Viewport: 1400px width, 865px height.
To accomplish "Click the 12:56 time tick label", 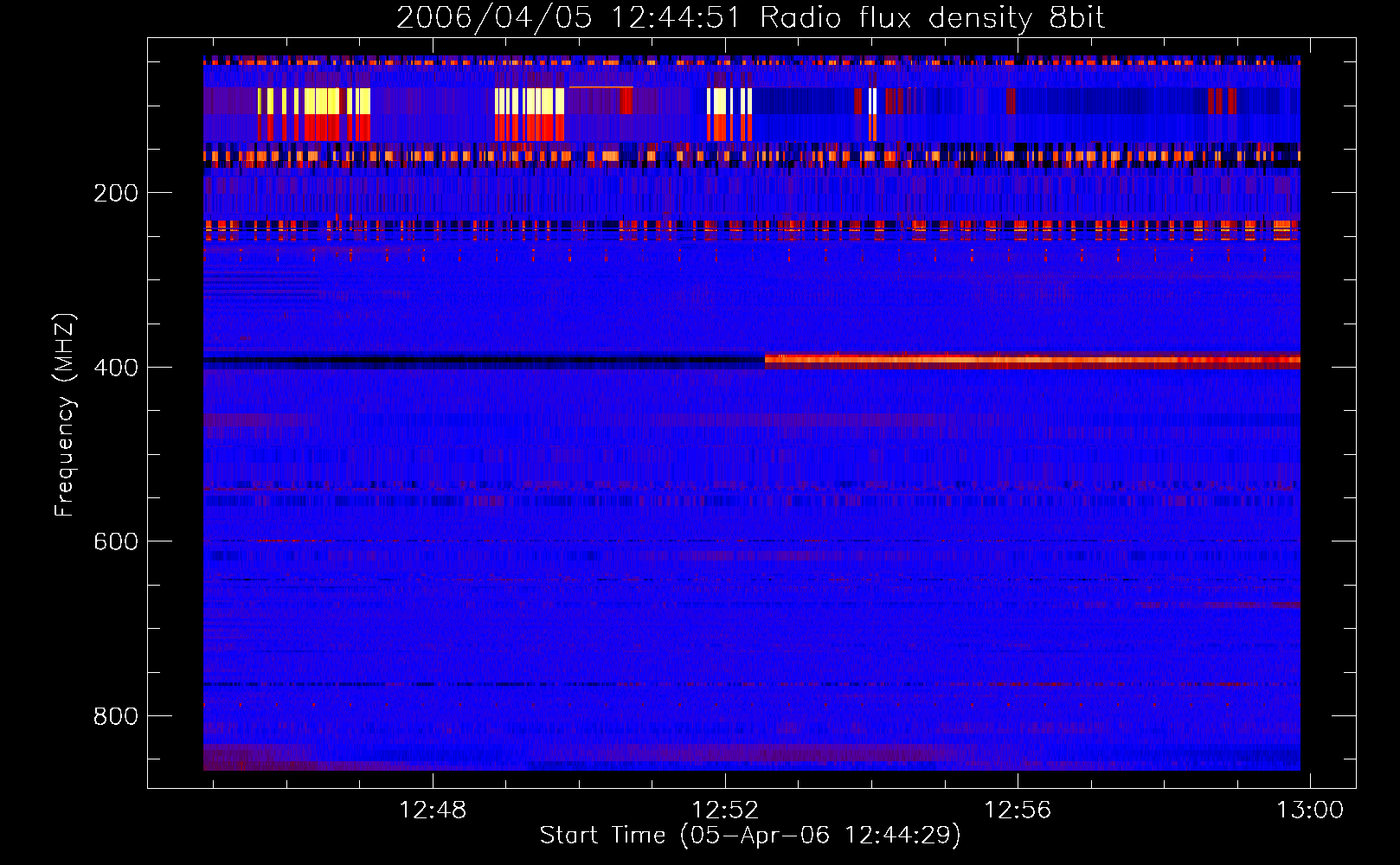I will (1018, 810).
